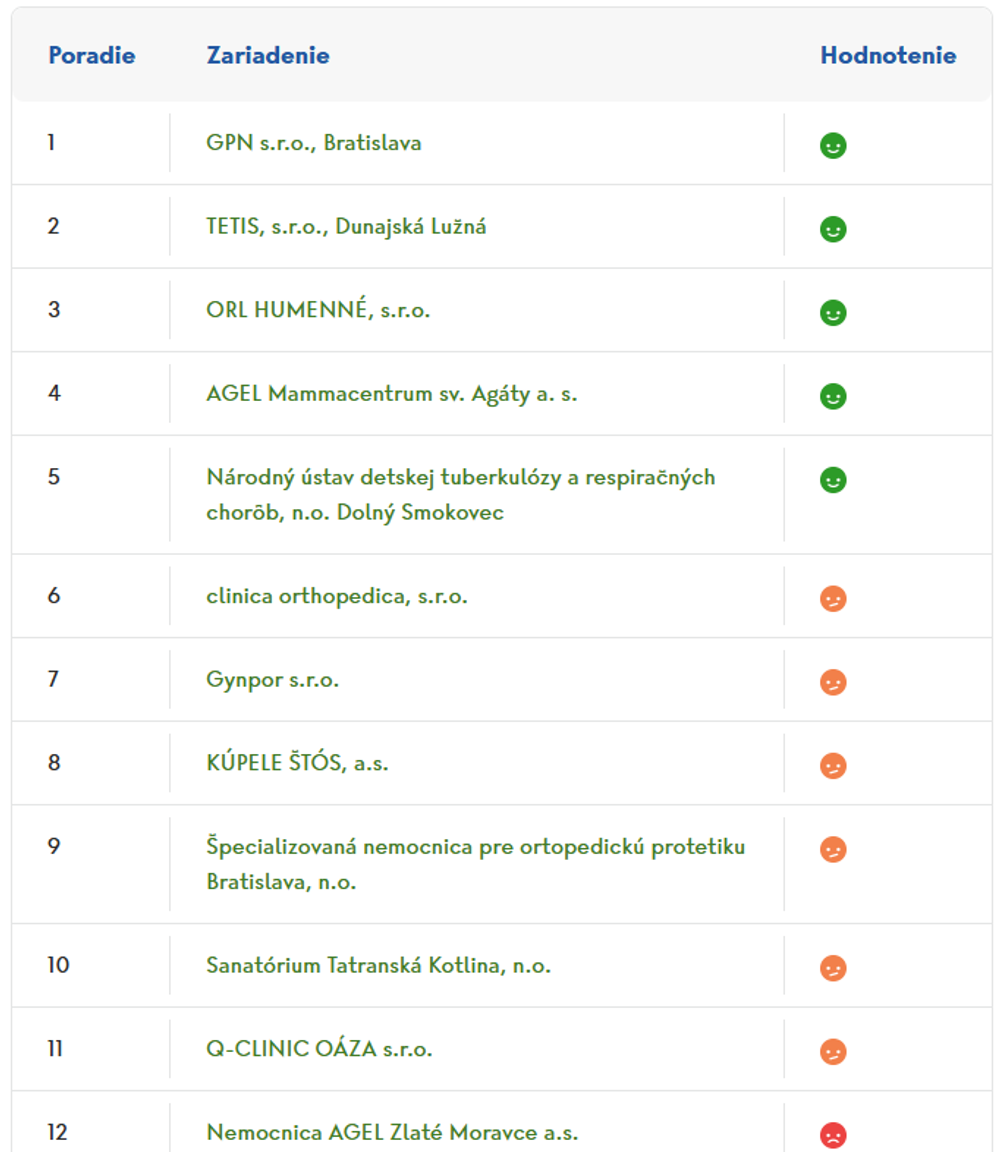Open TETIS, s.r.o., Dunajská Lužná link

coord(346,227)
